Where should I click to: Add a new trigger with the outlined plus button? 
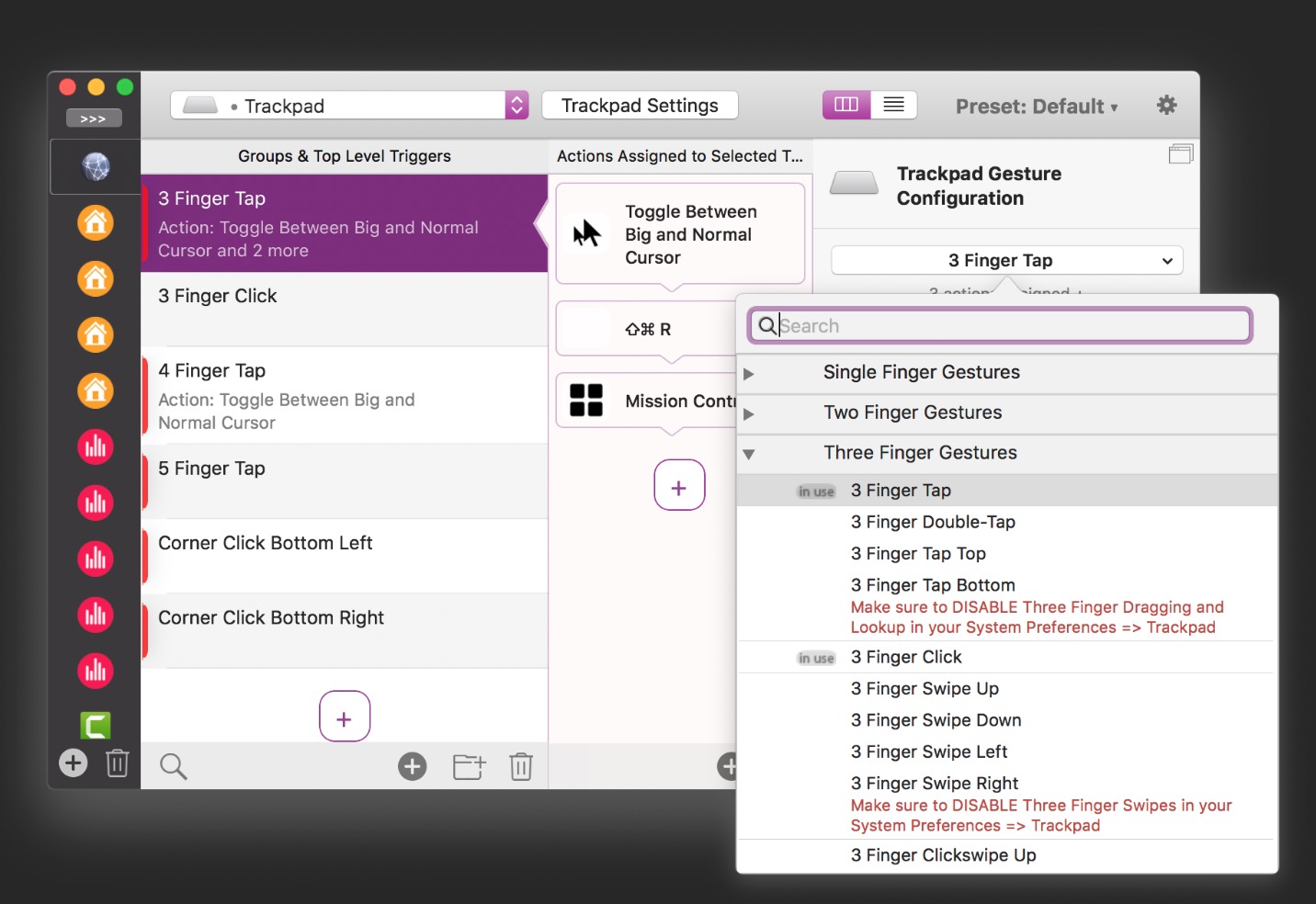tap(345, 716)
